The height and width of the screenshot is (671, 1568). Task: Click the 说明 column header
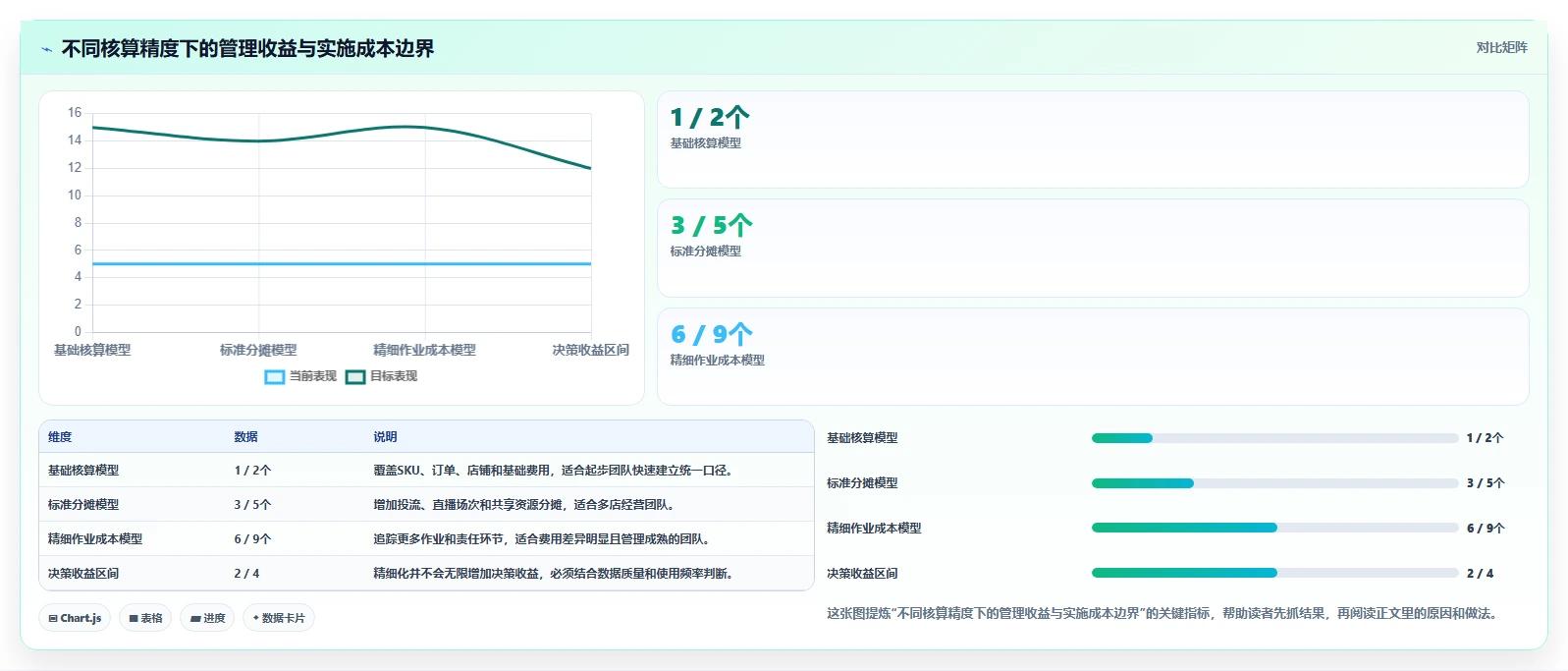point(385,437)
